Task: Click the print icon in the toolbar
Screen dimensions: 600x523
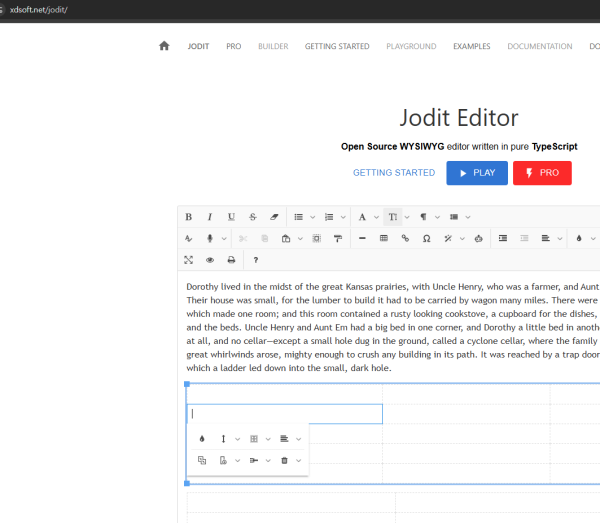Action: click(231, 260)
